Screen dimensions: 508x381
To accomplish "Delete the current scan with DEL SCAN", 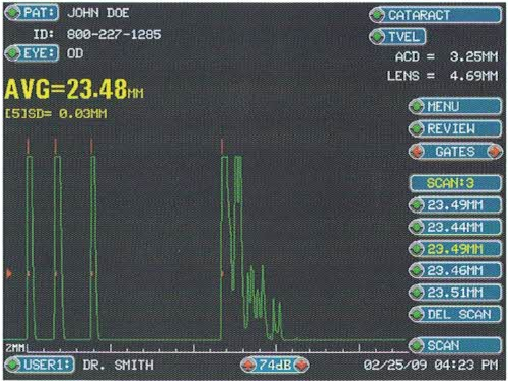I will coord(455,314).
